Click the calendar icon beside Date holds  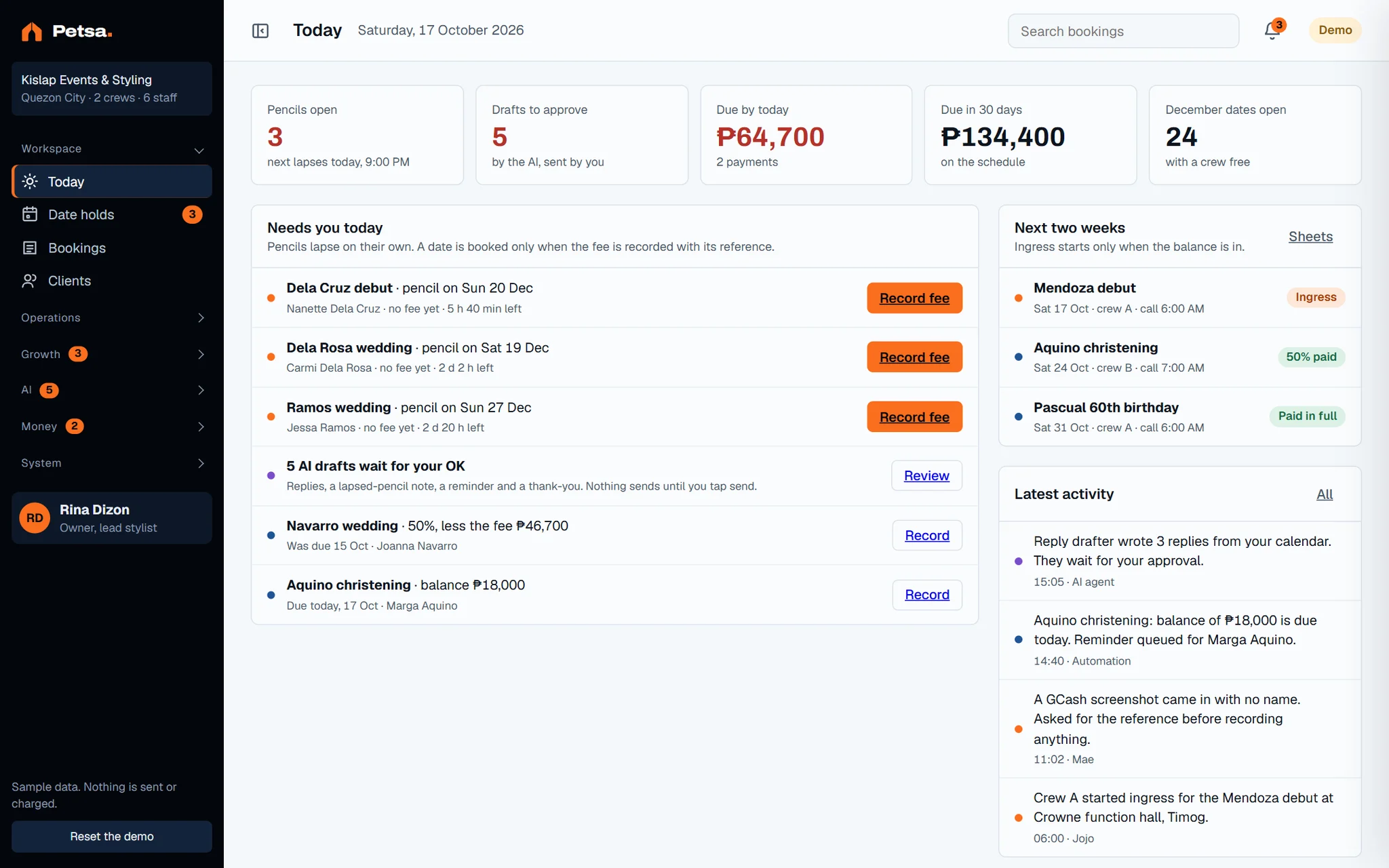pos(30,214)
